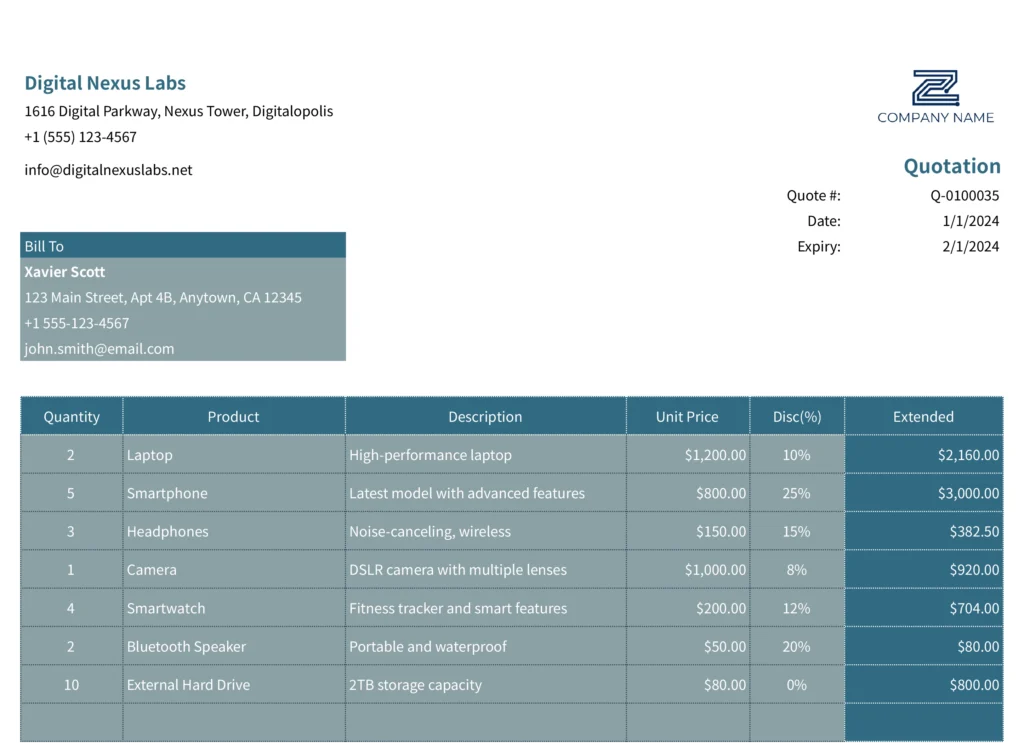Image resolution: width=1024 pixels, height=743 pixels.
Task: Click the Camera quantity 1 cell
Action: (71, 569)
